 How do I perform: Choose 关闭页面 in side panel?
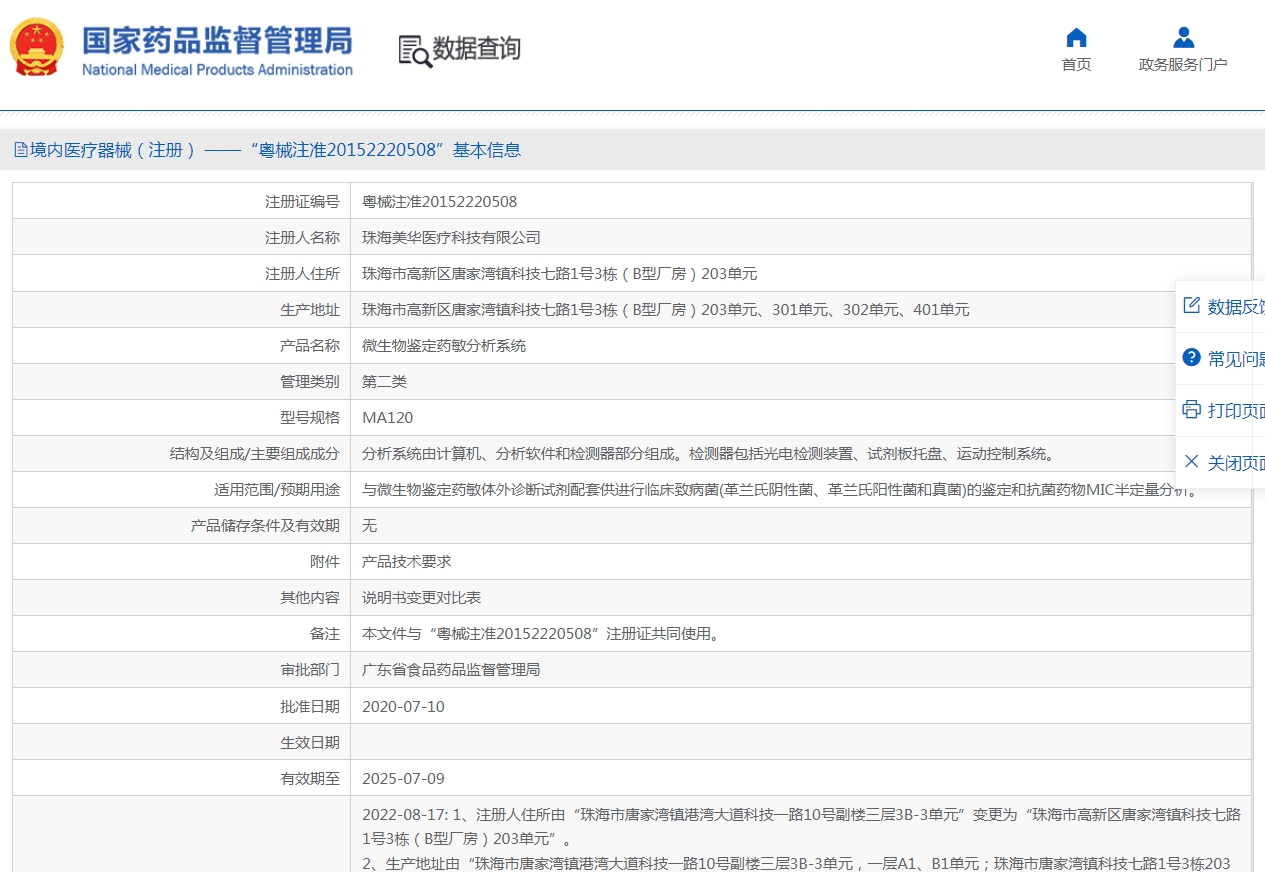click(x=1236, y=463)
